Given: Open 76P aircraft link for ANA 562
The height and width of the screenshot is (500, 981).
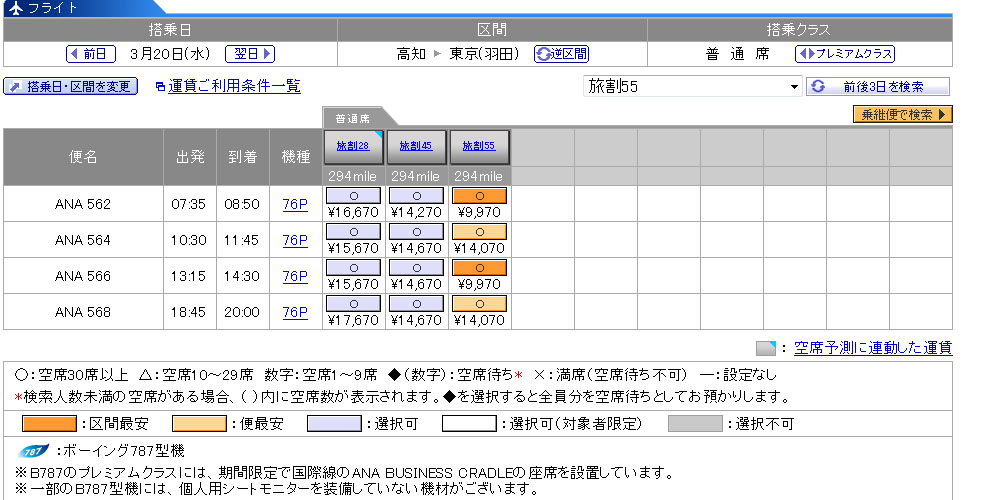Looking at the screenshot, I should coord(295,204).
